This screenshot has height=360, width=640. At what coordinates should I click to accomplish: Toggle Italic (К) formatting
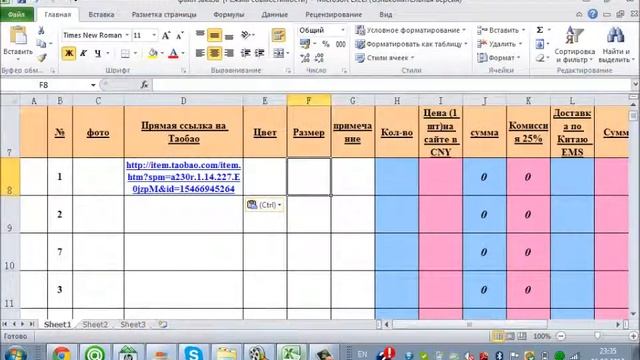click(83, 53)
